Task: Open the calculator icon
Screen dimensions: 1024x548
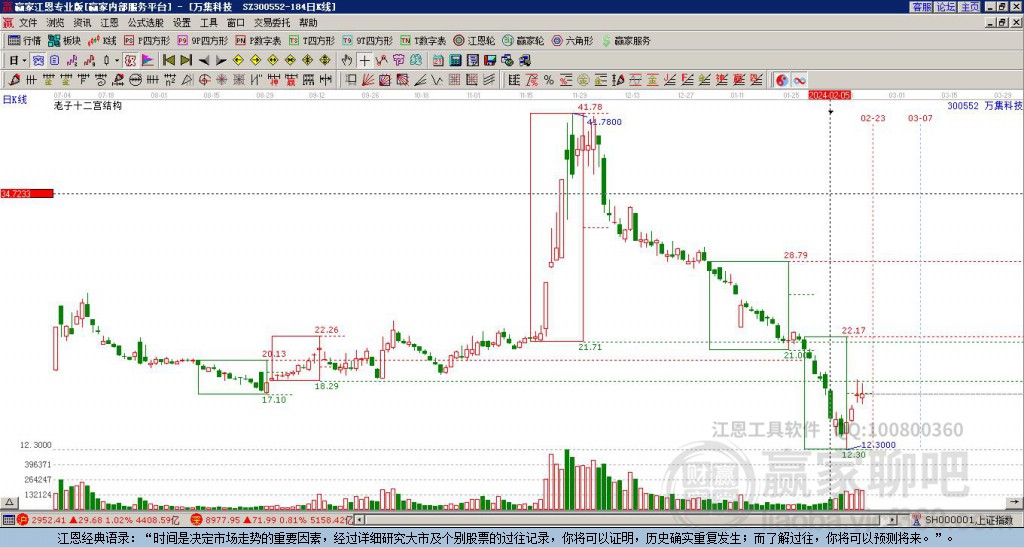Action: (455, 61)
